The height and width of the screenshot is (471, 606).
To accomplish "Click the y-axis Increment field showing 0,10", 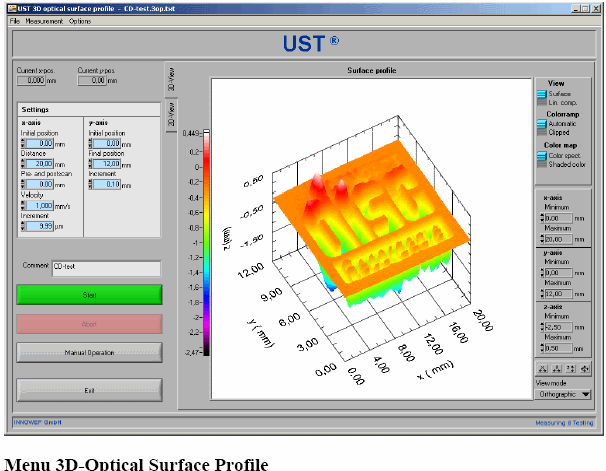I will (107, 184).
